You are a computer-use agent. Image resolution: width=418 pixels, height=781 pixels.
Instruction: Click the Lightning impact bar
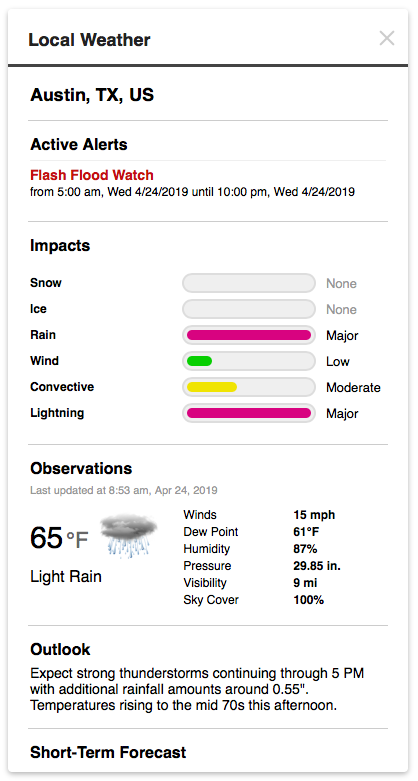coord(249,413)
